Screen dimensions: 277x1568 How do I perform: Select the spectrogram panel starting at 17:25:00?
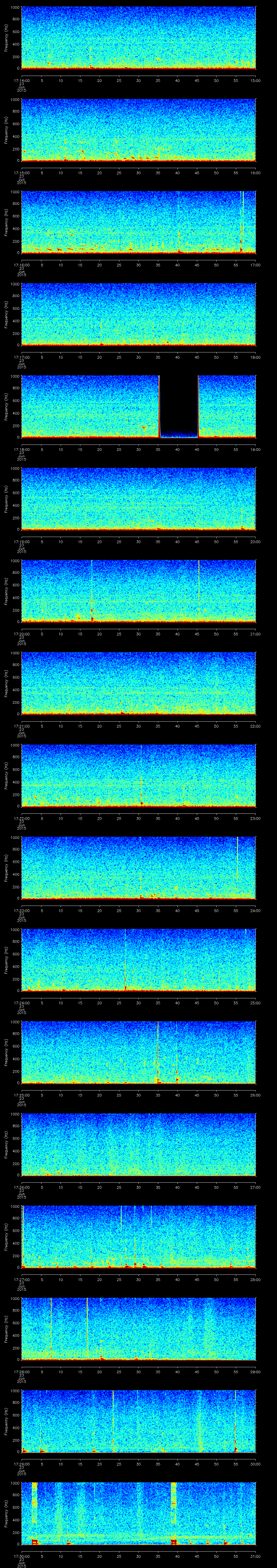point(139,1052)
